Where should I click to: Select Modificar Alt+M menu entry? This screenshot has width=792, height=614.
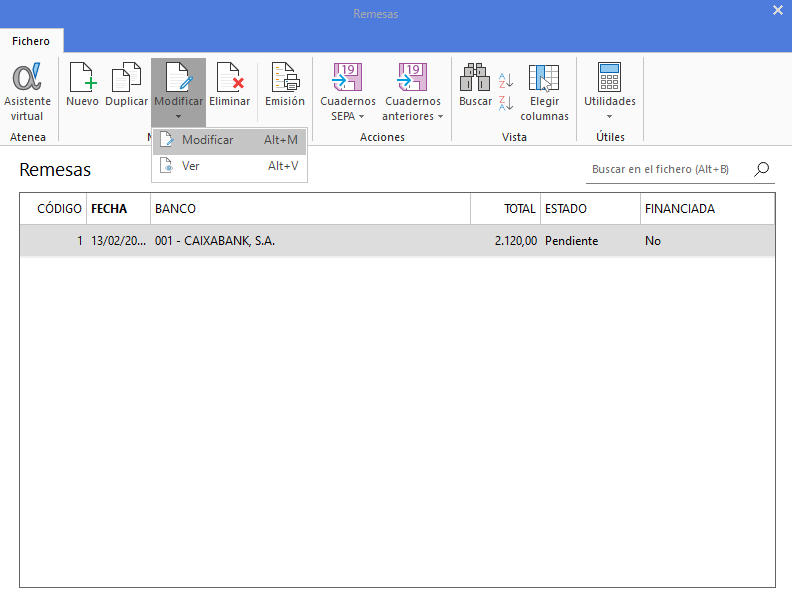point(229,140)
